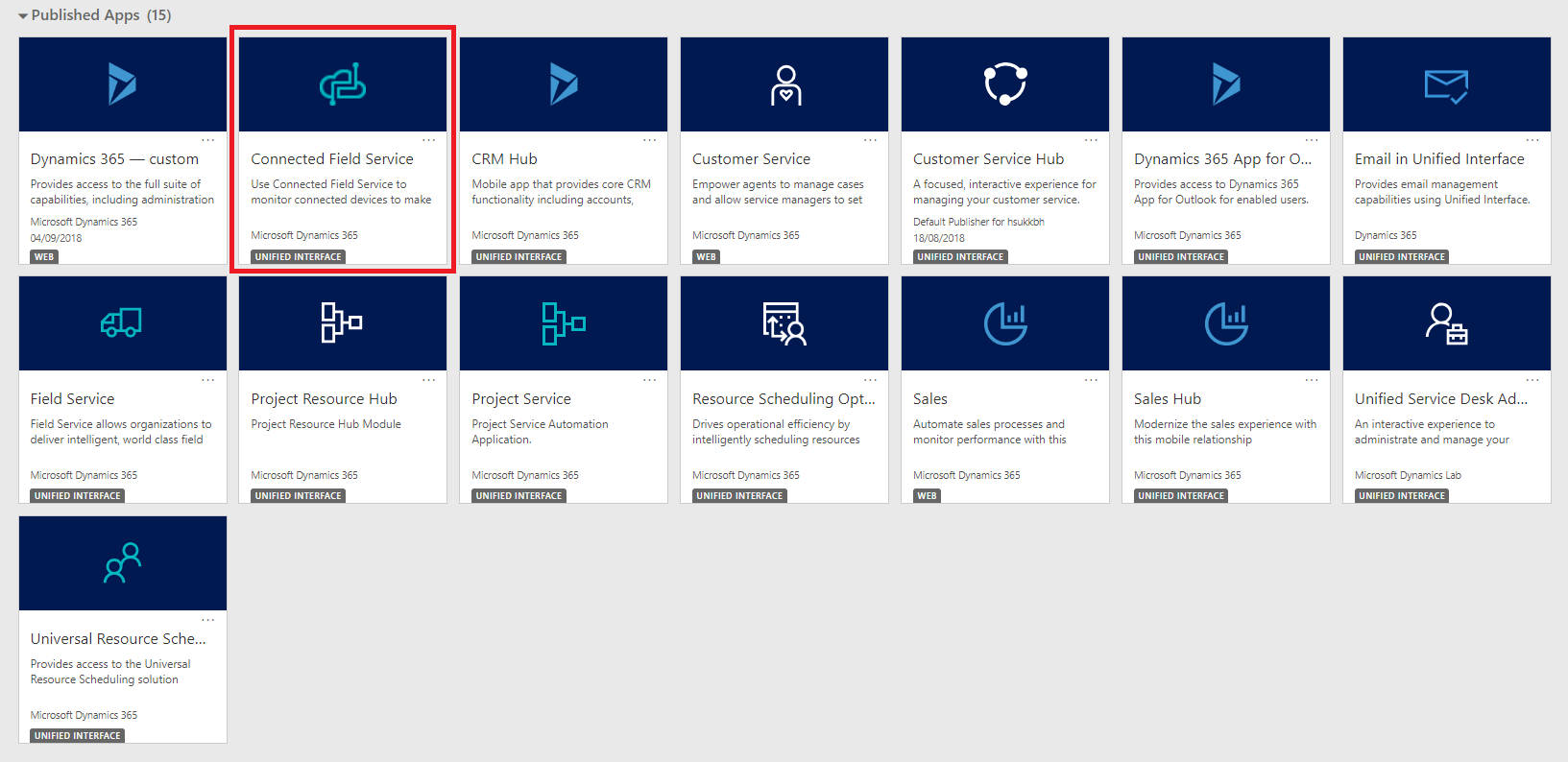This screenshot has width=1568, height=762.
Task: Open the Unified Service Desk Administrator icon
Action: tap(1446, 323)
